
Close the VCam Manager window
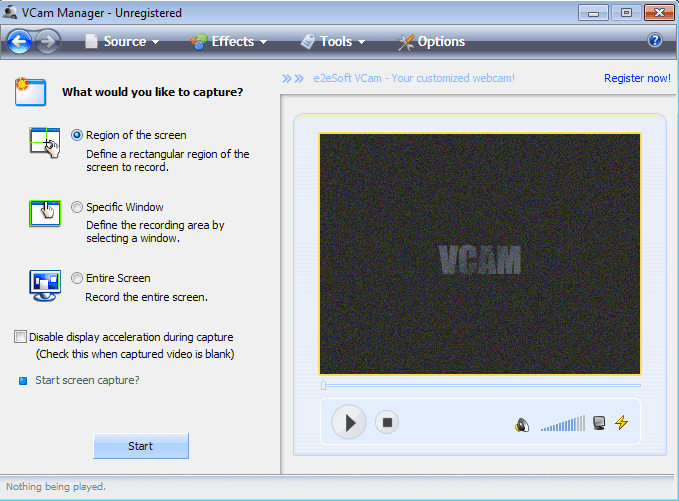tap(659, 13)
